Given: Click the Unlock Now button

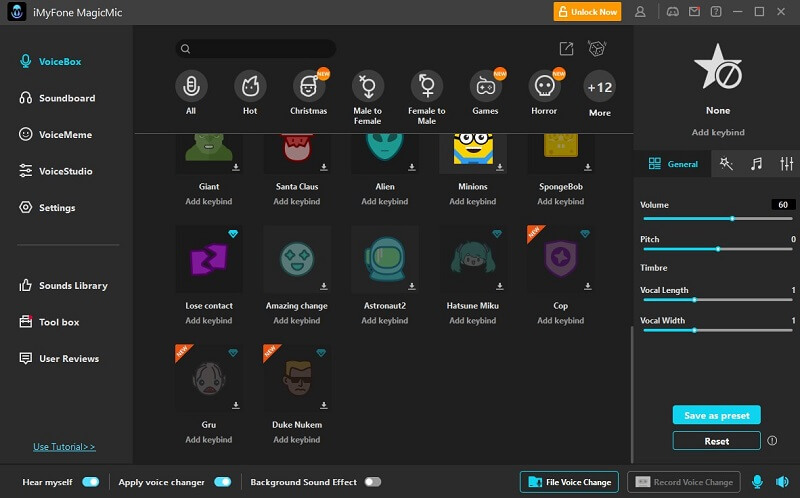Looking at the screenshot, I should click(x=587, y=12).
